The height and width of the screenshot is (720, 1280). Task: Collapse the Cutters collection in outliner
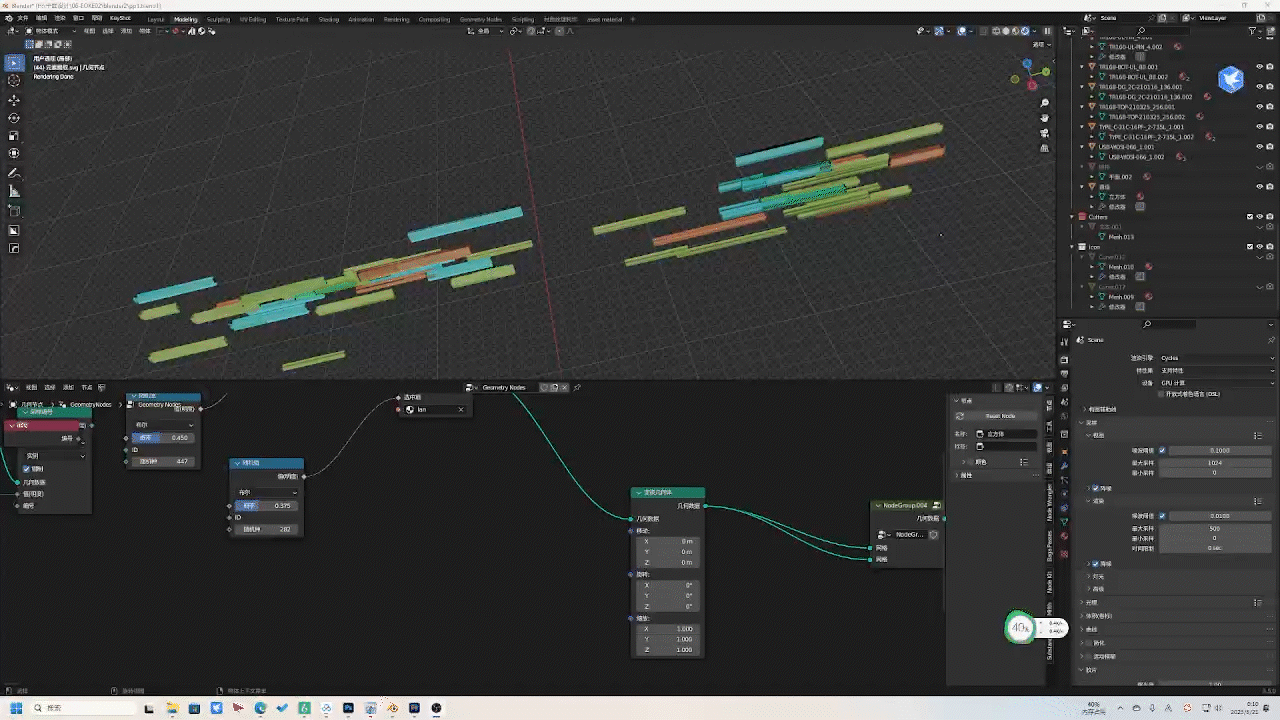[x=1072, y=216]
